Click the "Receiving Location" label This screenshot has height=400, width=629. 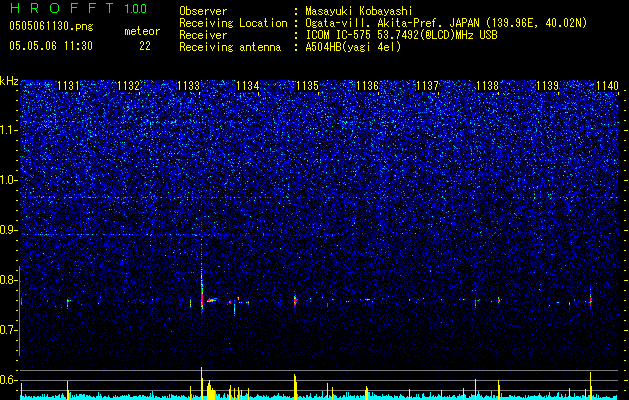(233, 24)
